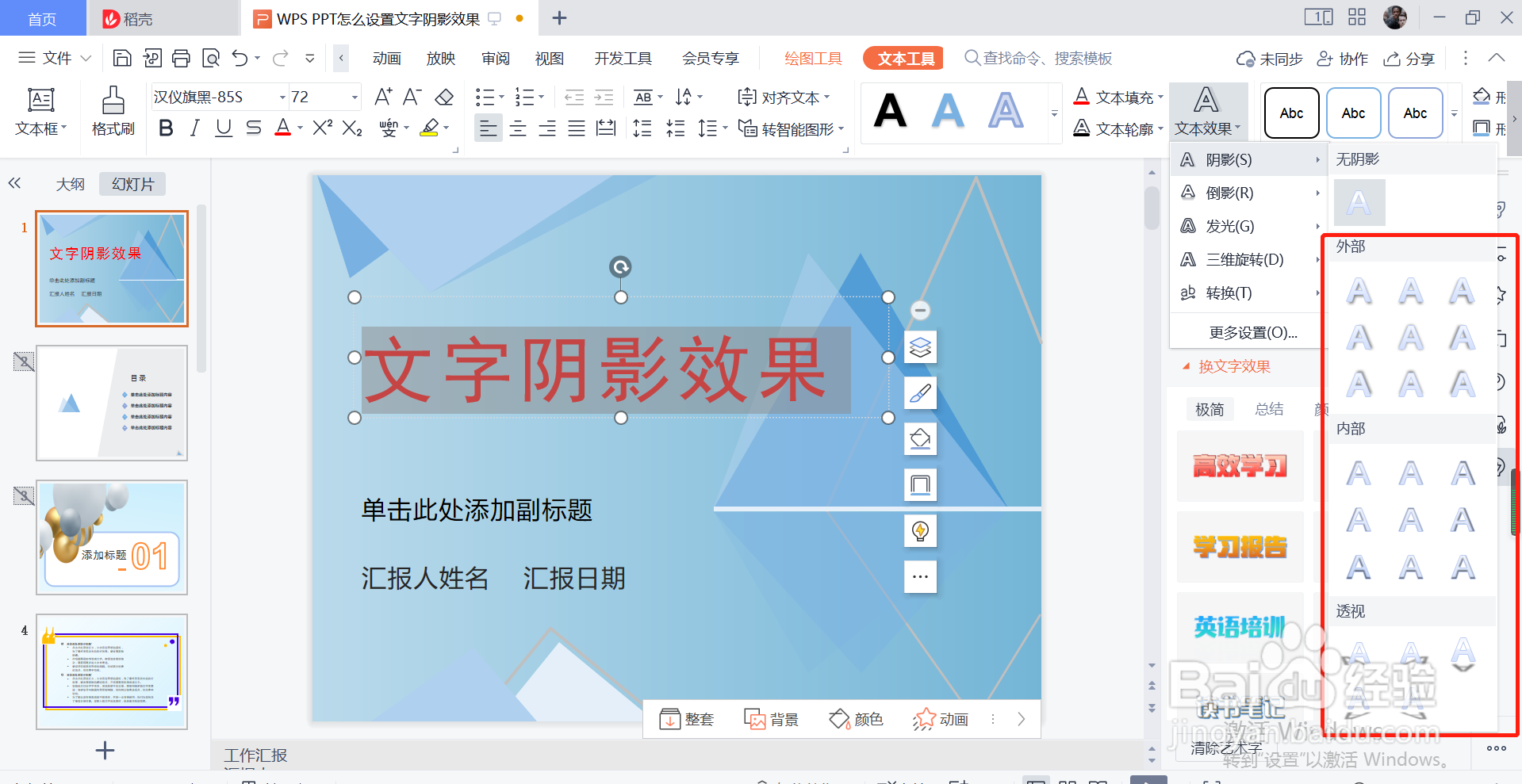The height and width of the screenshot is (784, 1522).
Task: Set justified text alignment
Action: (577, 128)
